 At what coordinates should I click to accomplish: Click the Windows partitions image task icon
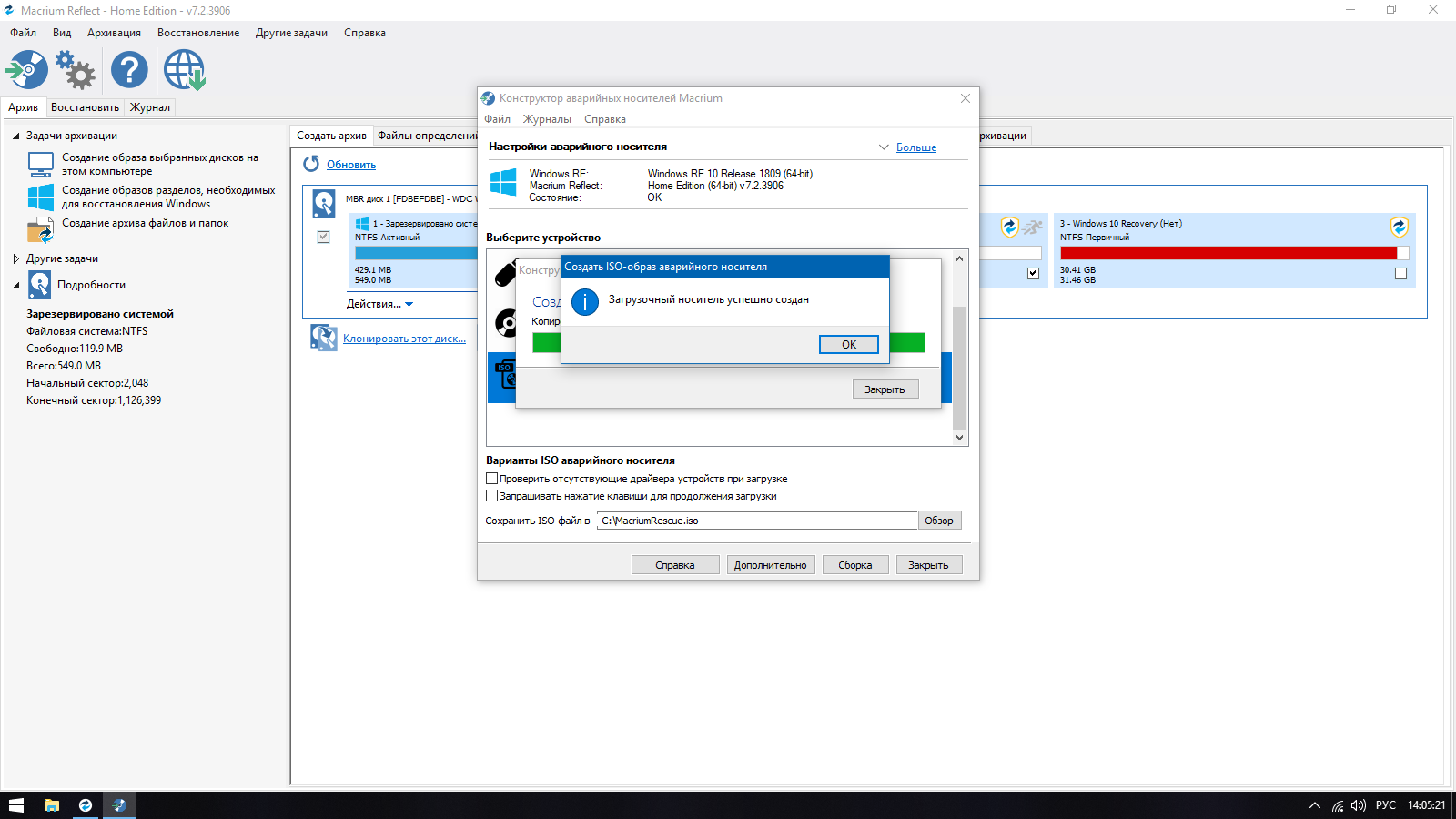click(40, 197)
